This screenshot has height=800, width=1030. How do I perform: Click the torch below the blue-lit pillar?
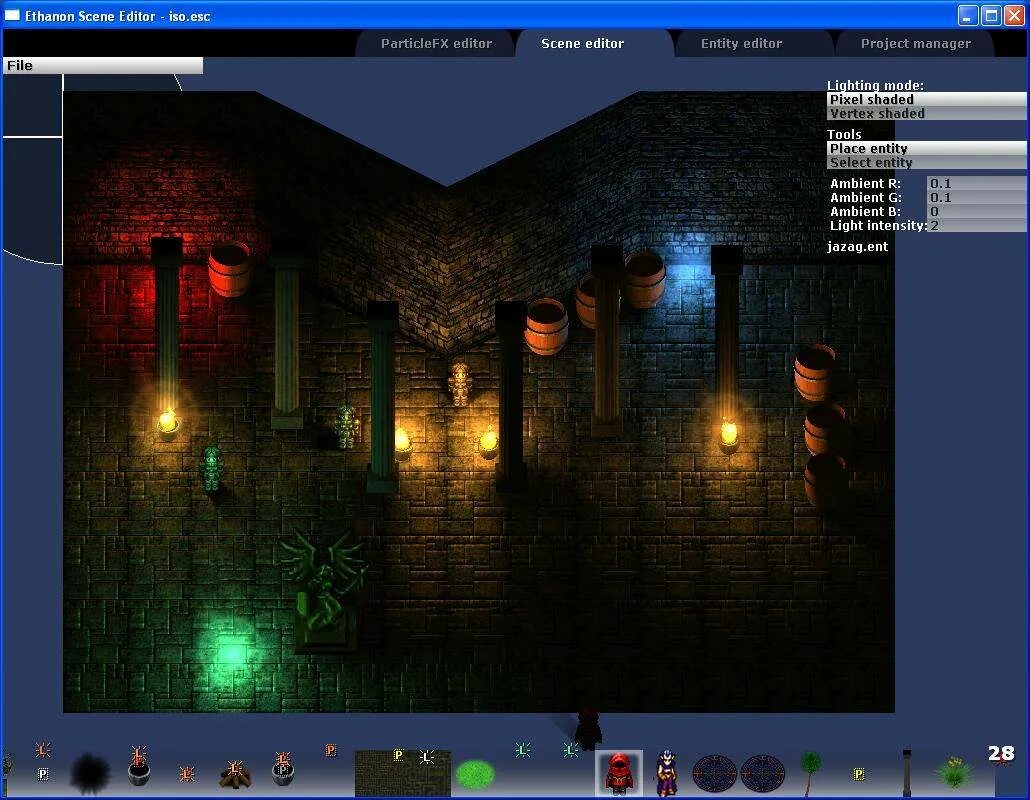728,436
